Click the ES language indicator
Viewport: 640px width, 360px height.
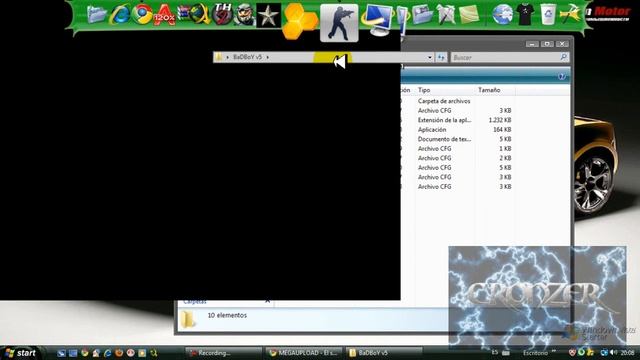tap(495, 352)
